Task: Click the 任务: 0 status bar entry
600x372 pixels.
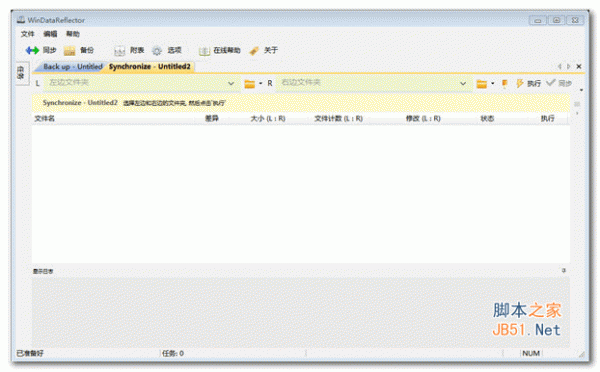Action: (173, 353)
